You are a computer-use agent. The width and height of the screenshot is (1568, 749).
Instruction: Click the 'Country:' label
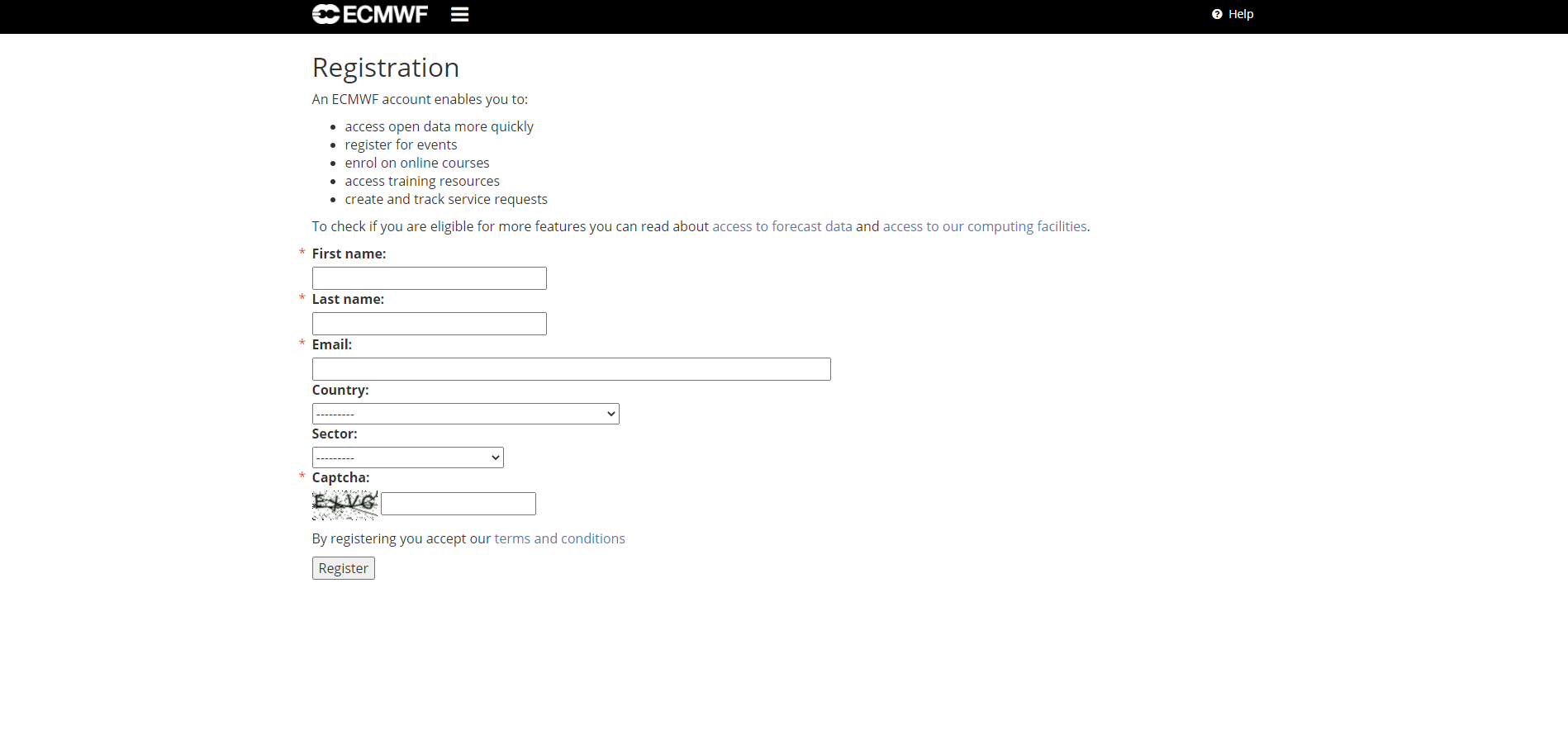340,390
